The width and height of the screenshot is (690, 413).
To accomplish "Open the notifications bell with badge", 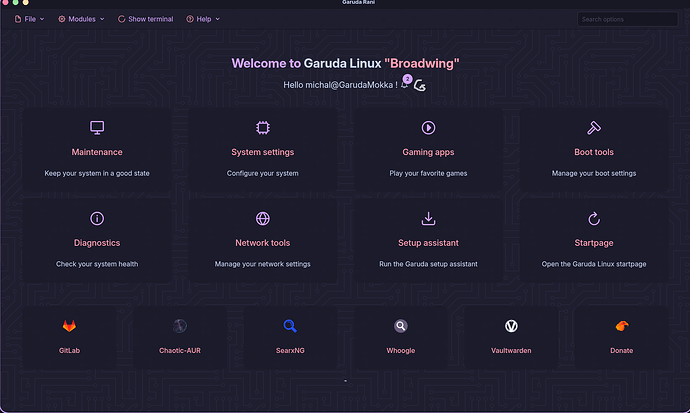I will point(405,84).
